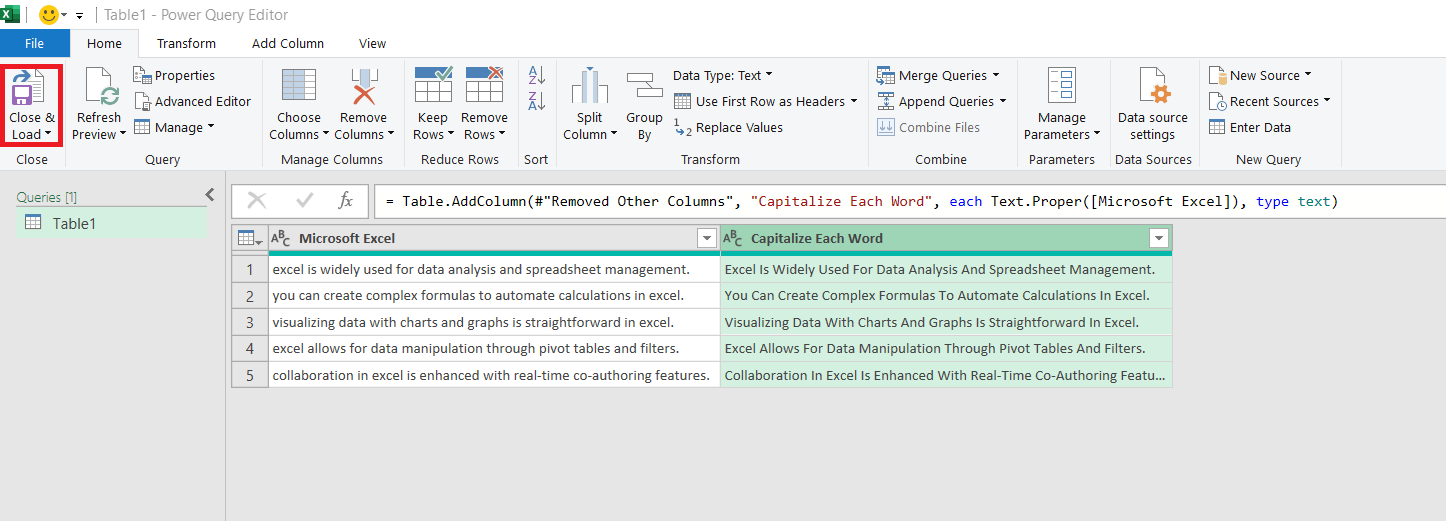Open the Quick Access Toolbar customize arrow
1446x521 pixels.
[x=79, y=16]
